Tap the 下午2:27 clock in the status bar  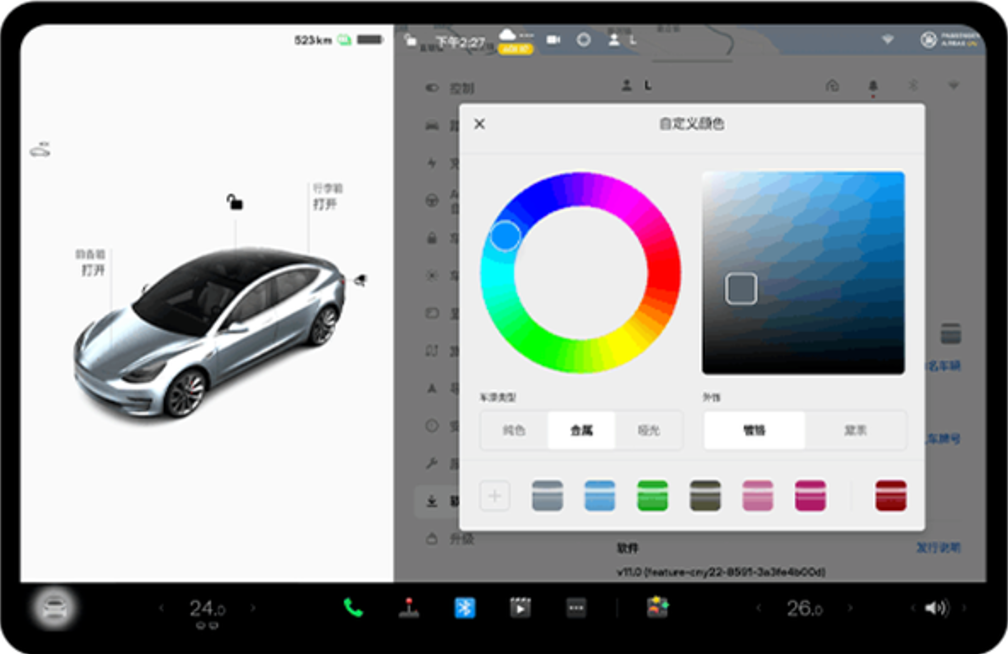coord(461,42)
